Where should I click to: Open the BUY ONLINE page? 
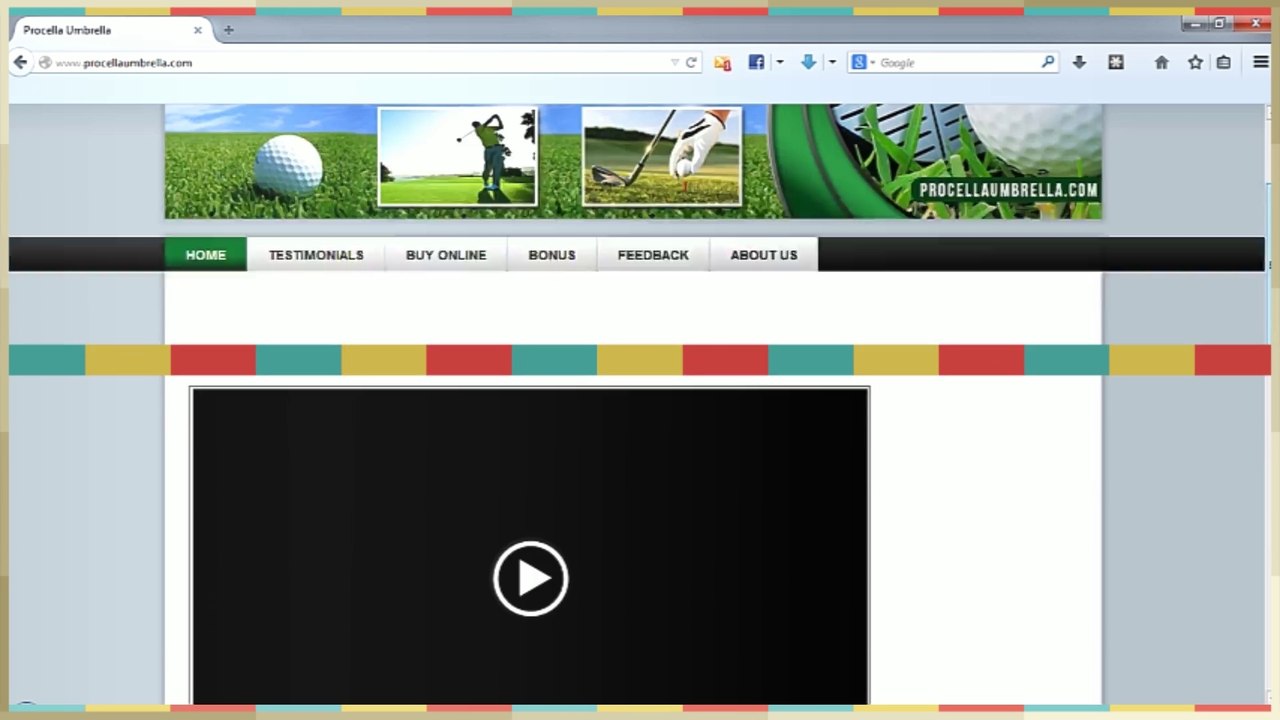coord(446,255)
